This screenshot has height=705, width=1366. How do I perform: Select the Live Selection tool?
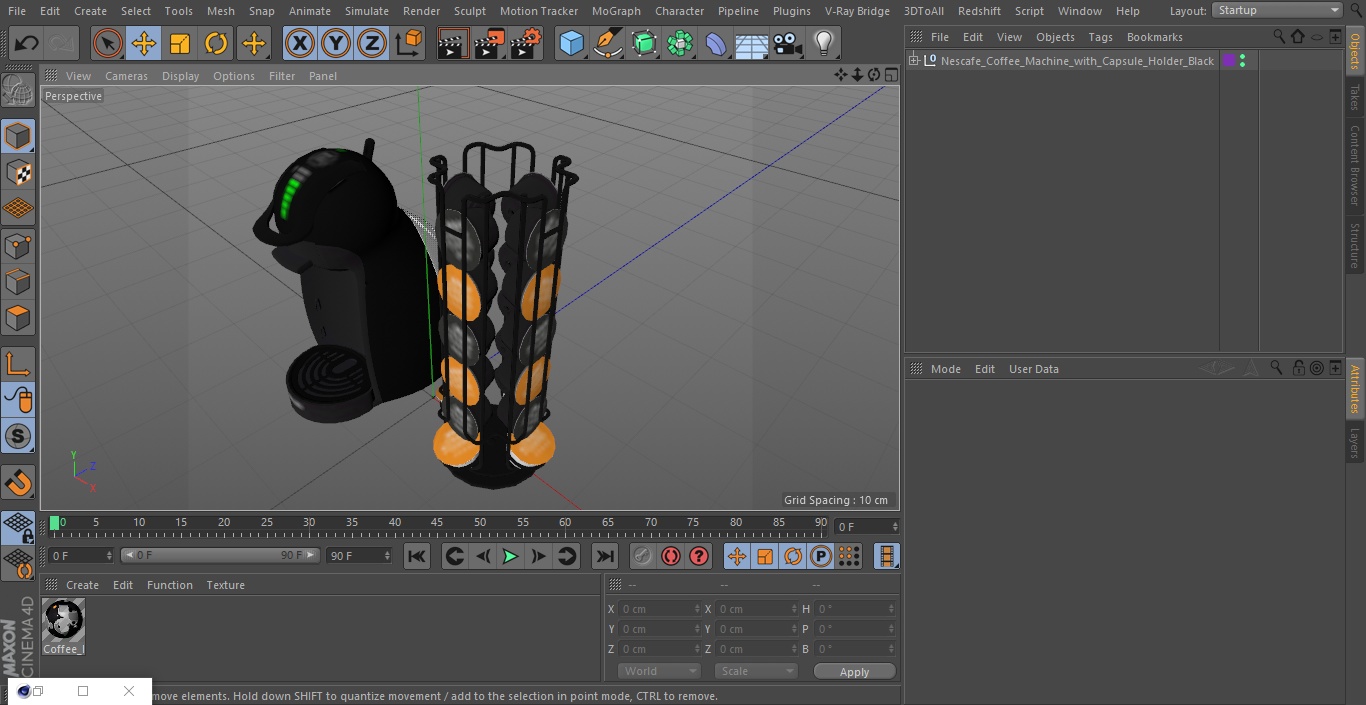tap(108, 43)
